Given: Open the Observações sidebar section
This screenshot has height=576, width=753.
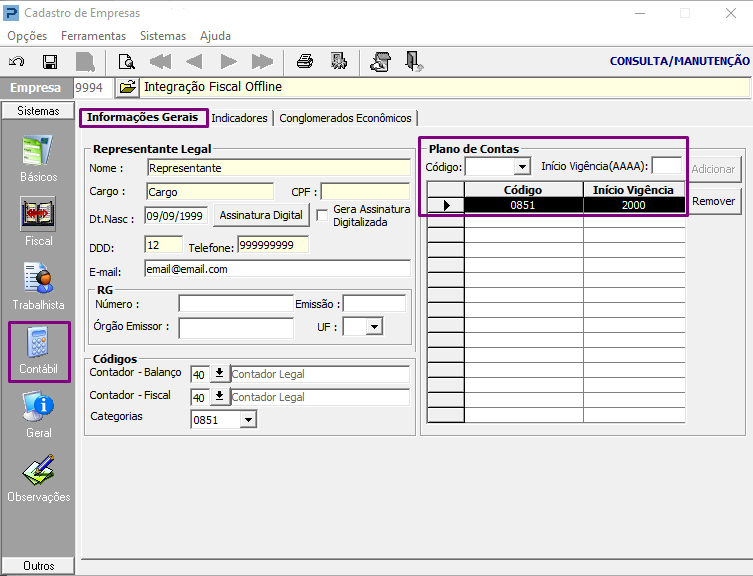Looking at the screenshot, I should click(x=38, y=478).
